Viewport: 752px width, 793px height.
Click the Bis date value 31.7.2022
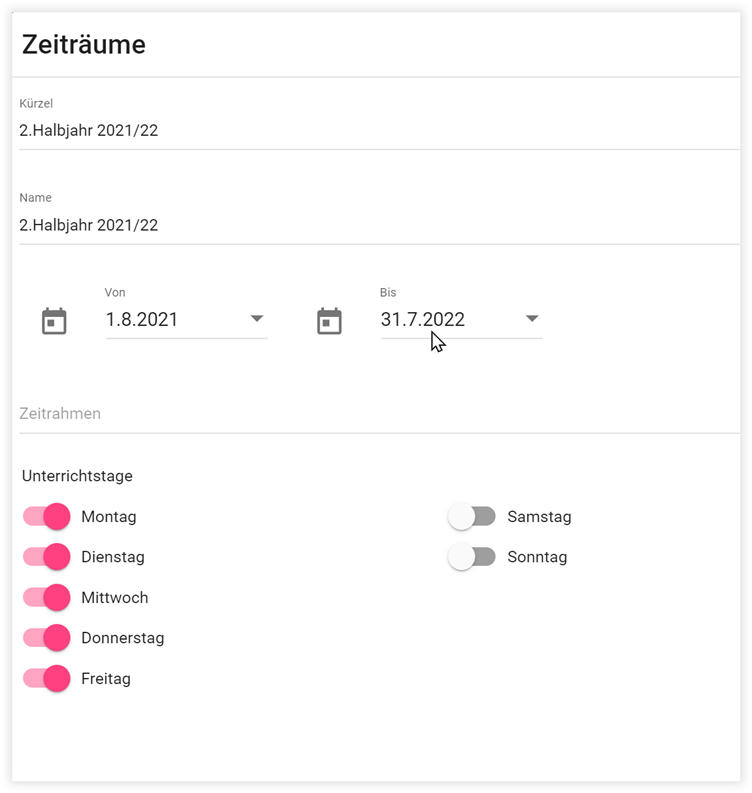[422, 320]
